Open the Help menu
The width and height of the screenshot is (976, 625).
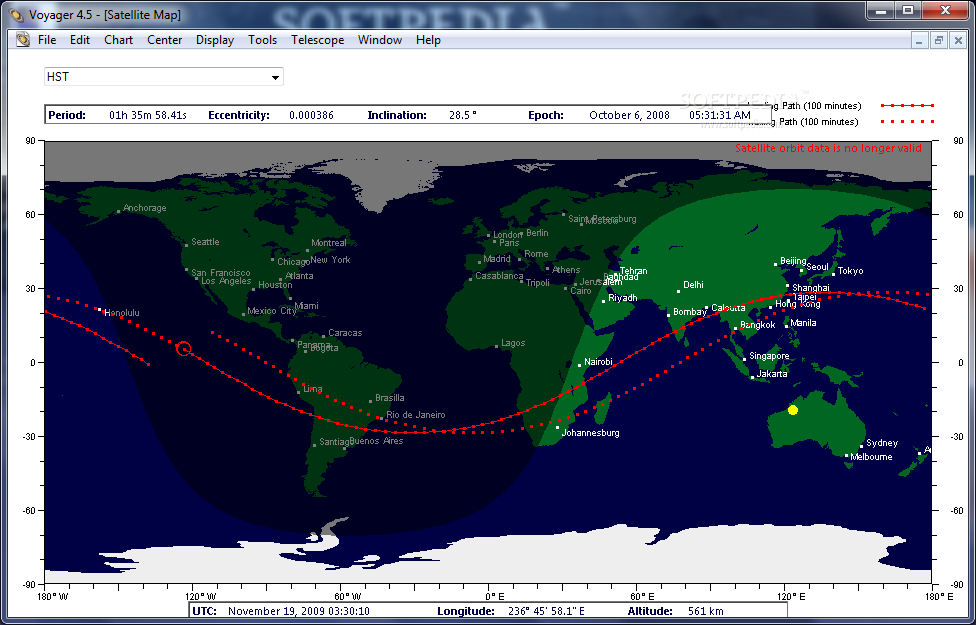[x=428, y=40]
